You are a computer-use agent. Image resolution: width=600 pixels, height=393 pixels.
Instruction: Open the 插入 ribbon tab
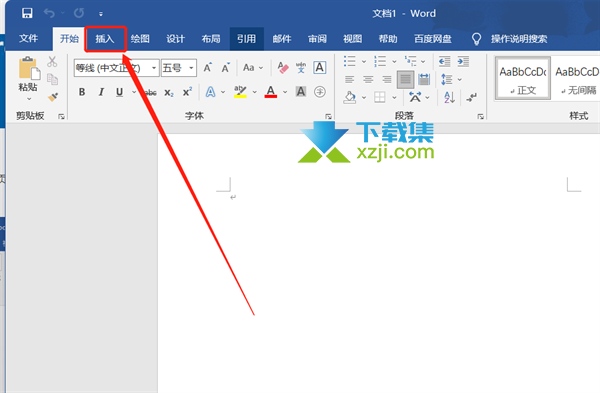pyautogui.click(x=105, y=39)
